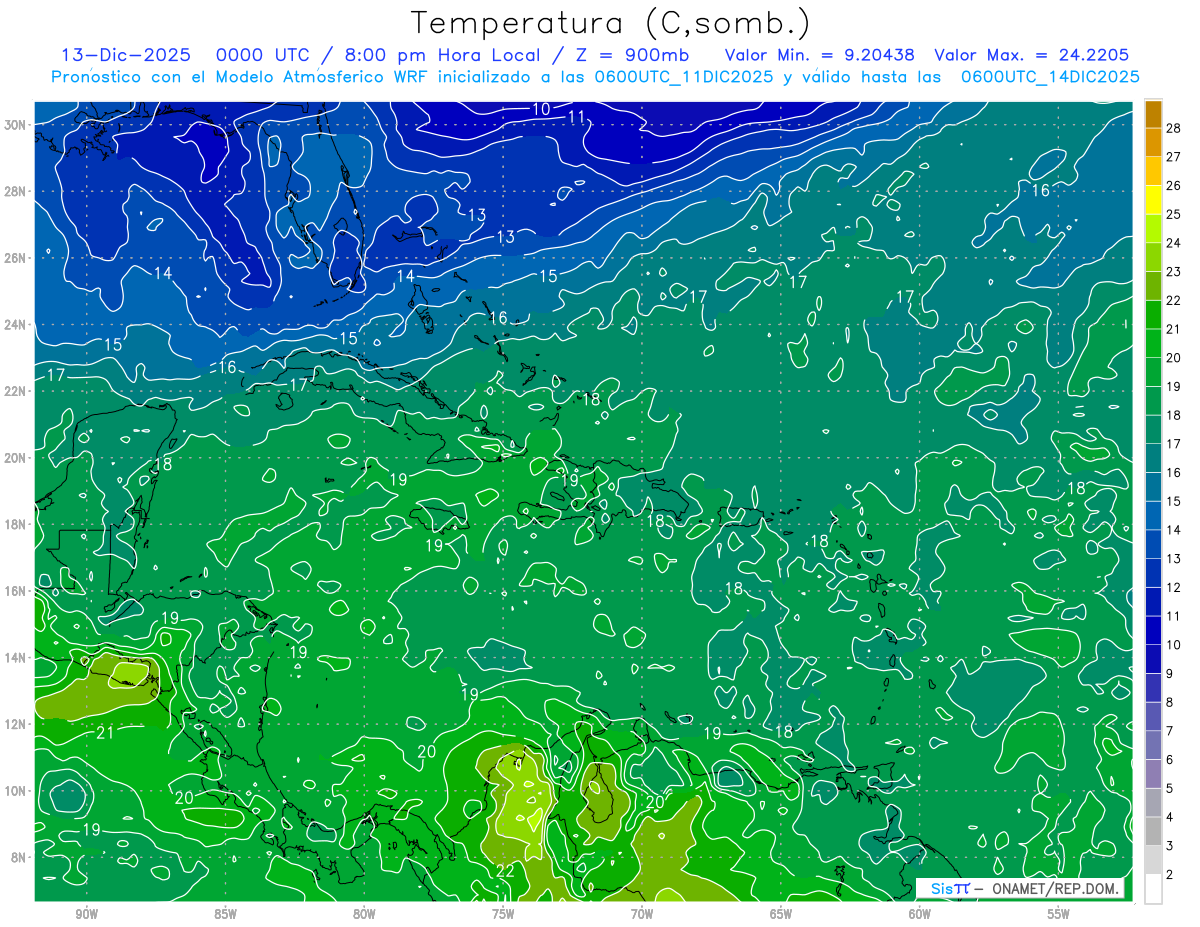Screen dimensions: 1200x927
Task: Click the "14N" latitude axis label
Action: point(17,658)
